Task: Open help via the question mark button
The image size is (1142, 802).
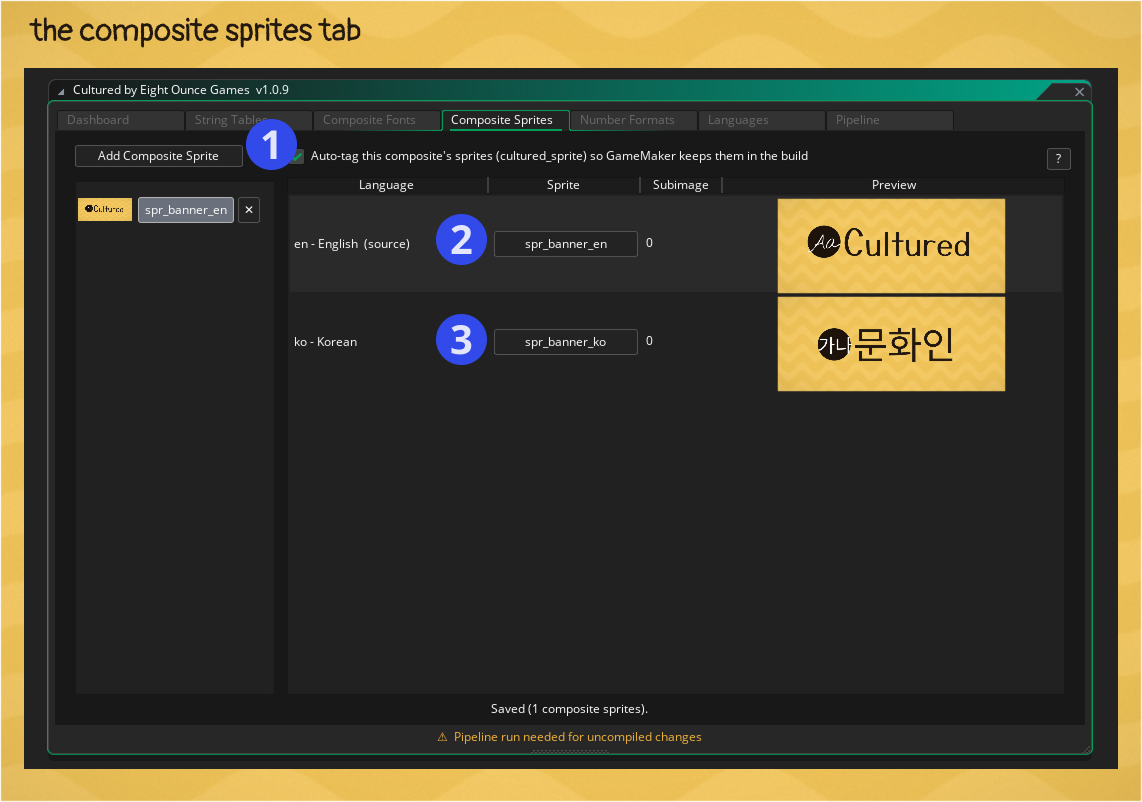Action: coord(1058,159)
